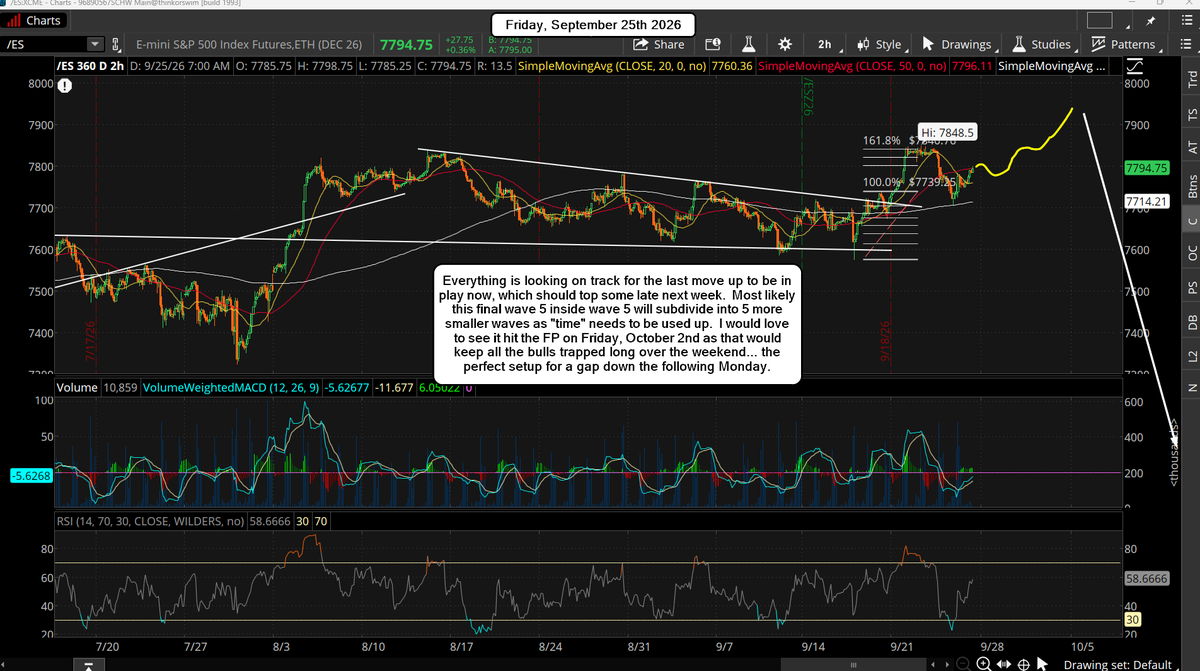The height and width of the screenshot is (671, 1200).
Task: Click the symbol link clip icon
Action: pos(116,44)
